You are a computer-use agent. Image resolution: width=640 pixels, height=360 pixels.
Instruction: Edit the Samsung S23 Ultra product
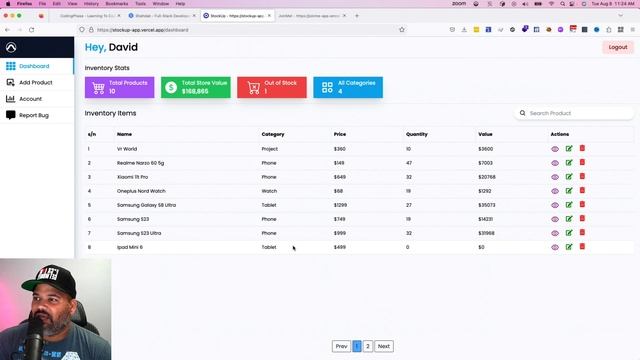(569, 233)
